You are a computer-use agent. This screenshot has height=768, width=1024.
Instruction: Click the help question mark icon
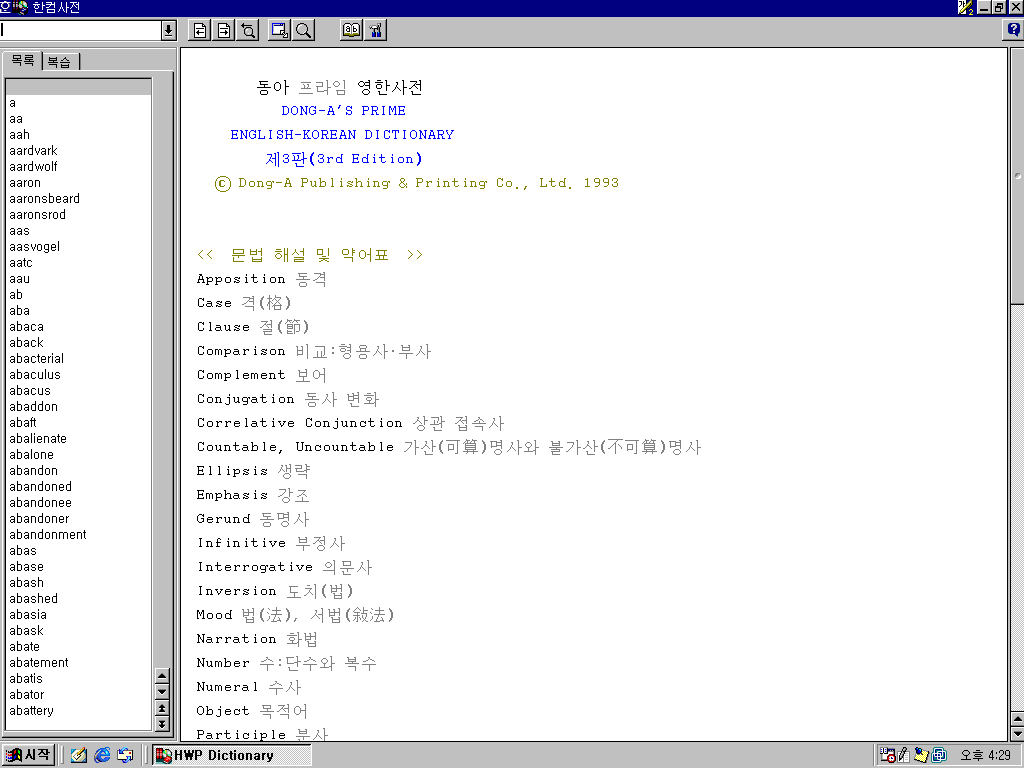[1013, 30]
